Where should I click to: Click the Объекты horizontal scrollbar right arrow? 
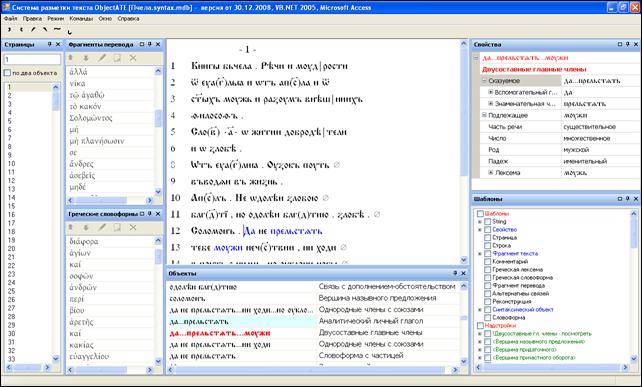pos(455,370)
